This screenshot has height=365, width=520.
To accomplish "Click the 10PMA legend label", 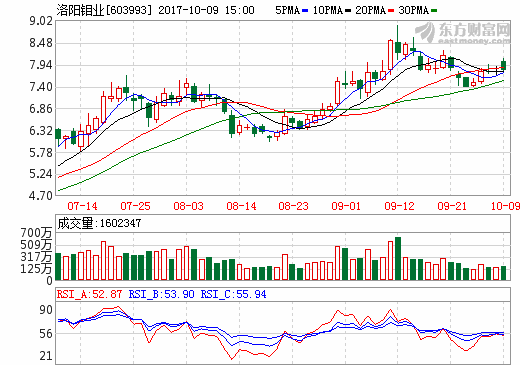I will 328,11.
